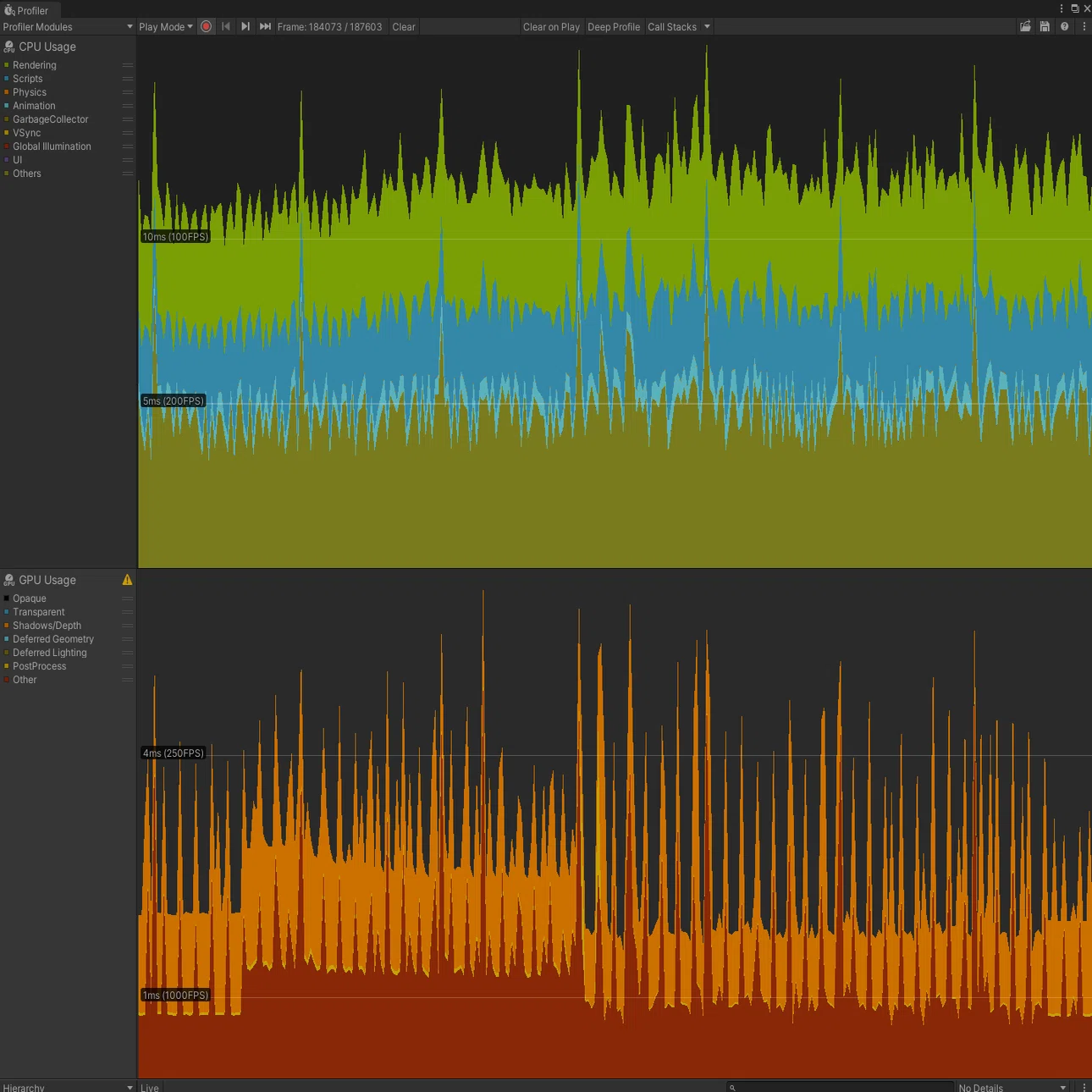Go to previous frame button

click(x=226, y=26)
